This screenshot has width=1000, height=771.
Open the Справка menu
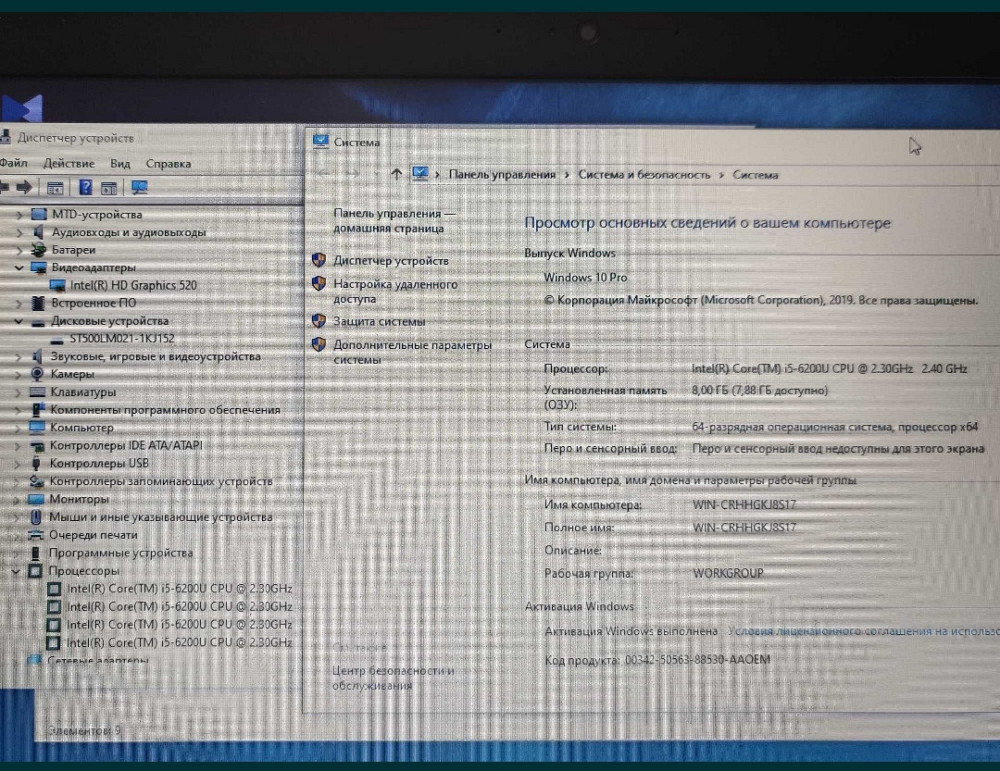(168, 163)
